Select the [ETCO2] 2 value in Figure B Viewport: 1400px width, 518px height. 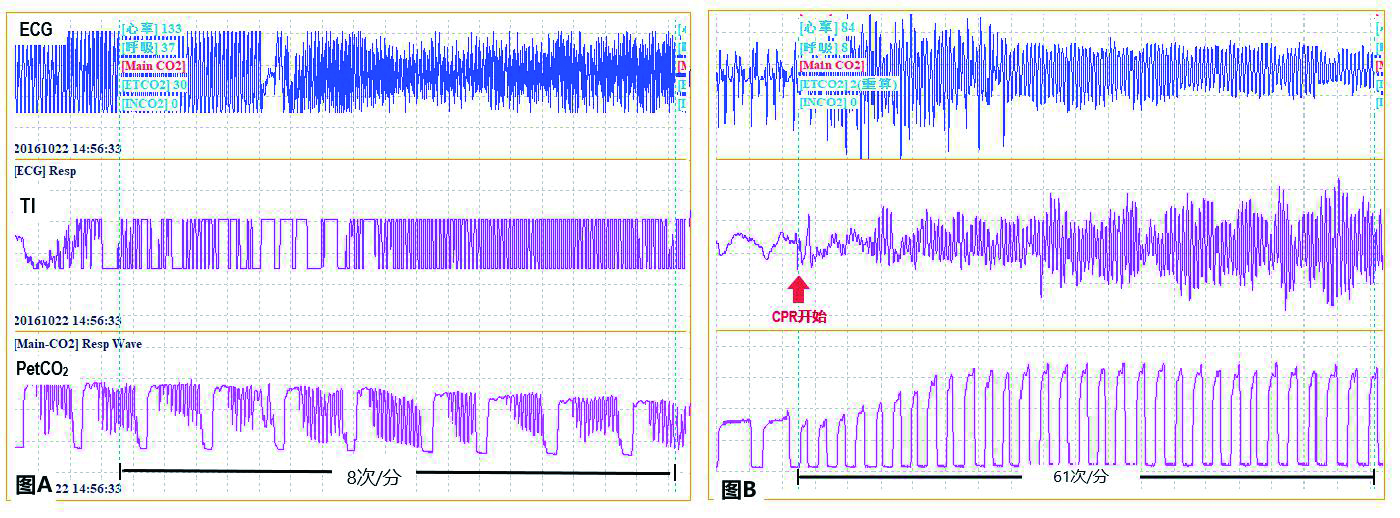tap(847, 85)
